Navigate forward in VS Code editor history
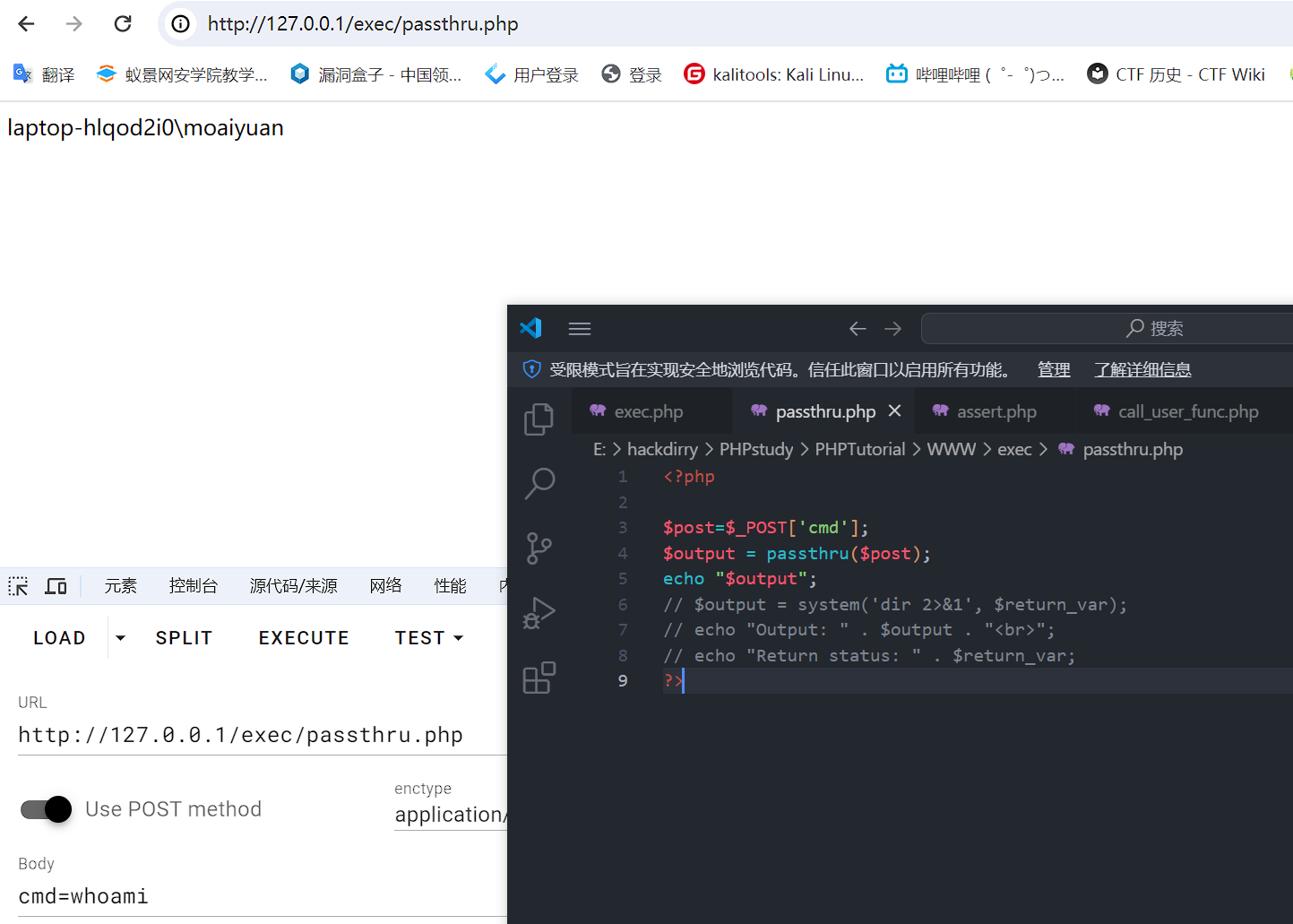 (x=893, y=329)
